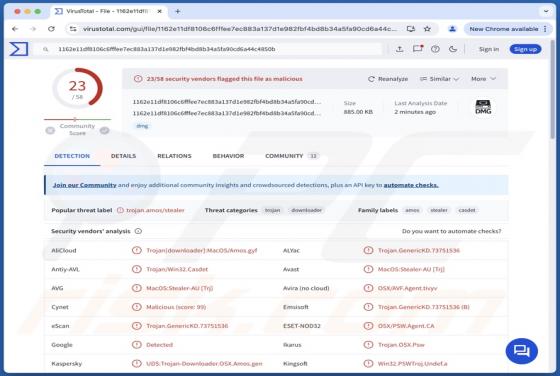The height and width of the screenshot is (376, 560).
Task: Open site information icon in address bar
Action: pos(73,29)
